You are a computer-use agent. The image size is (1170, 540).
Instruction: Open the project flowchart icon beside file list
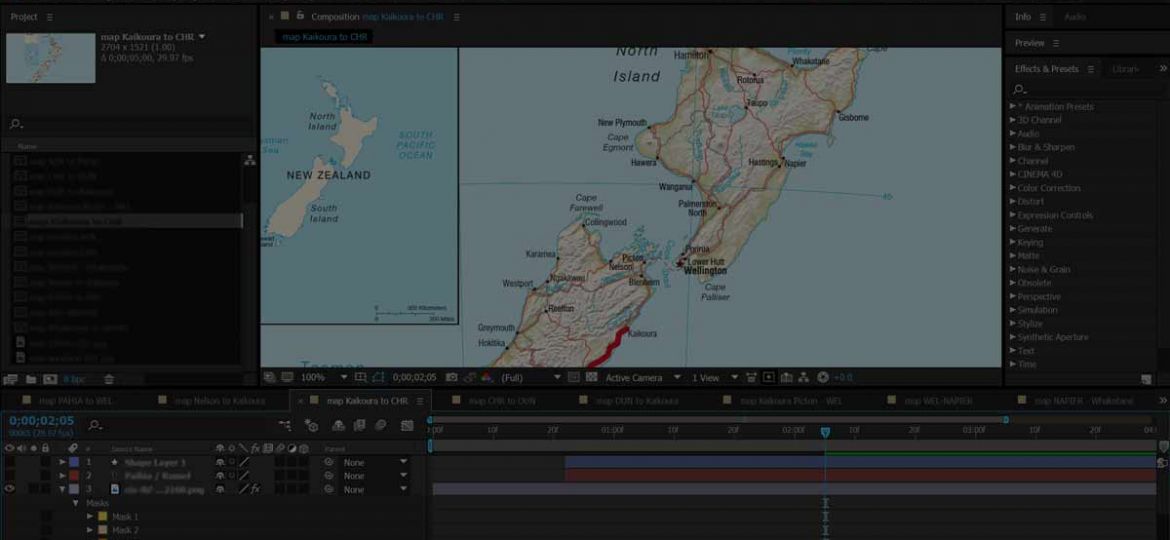pyautogui.click(x=249, y=160)
